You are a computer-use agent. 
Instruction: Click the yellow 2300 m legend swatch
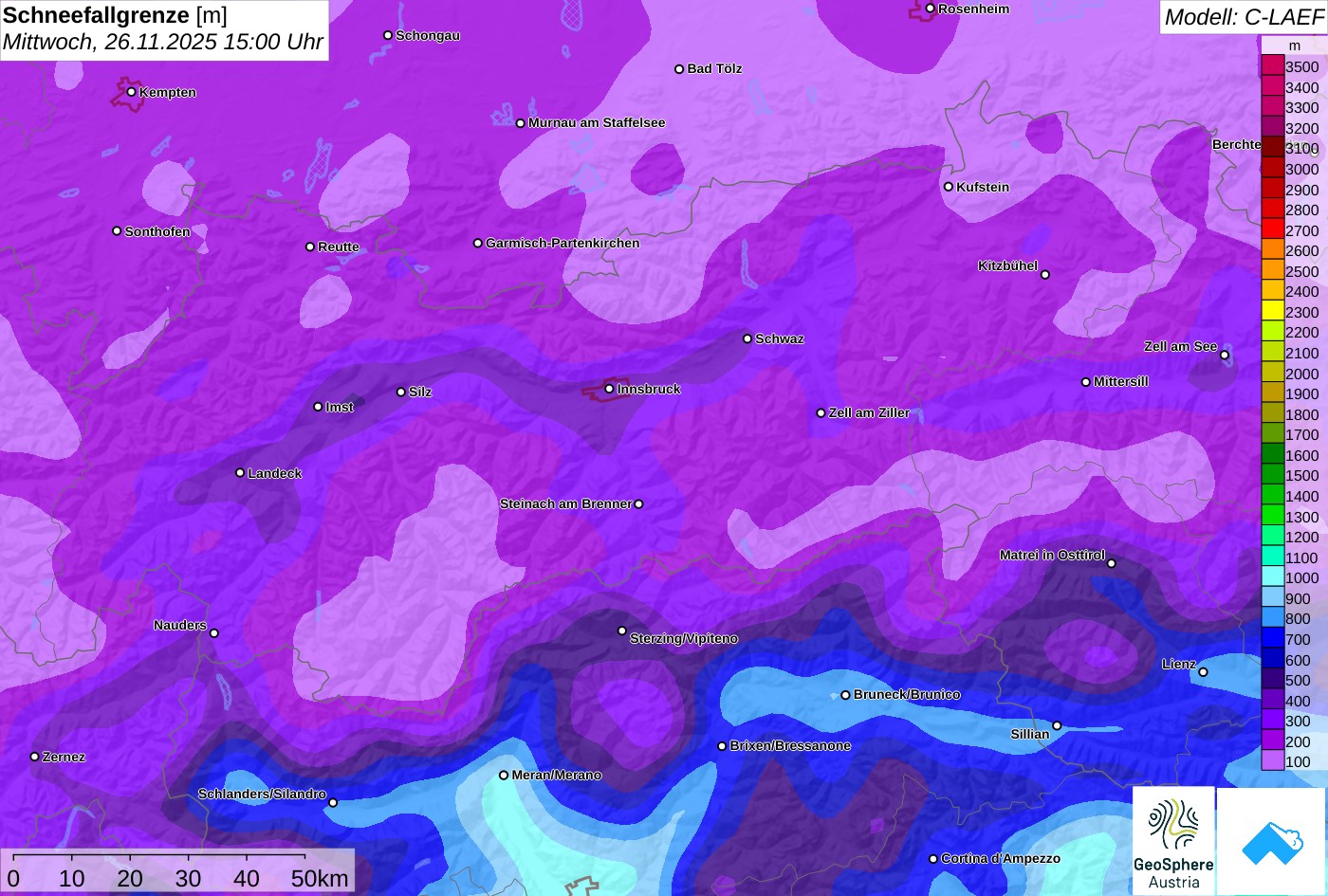pos(1272,311)
